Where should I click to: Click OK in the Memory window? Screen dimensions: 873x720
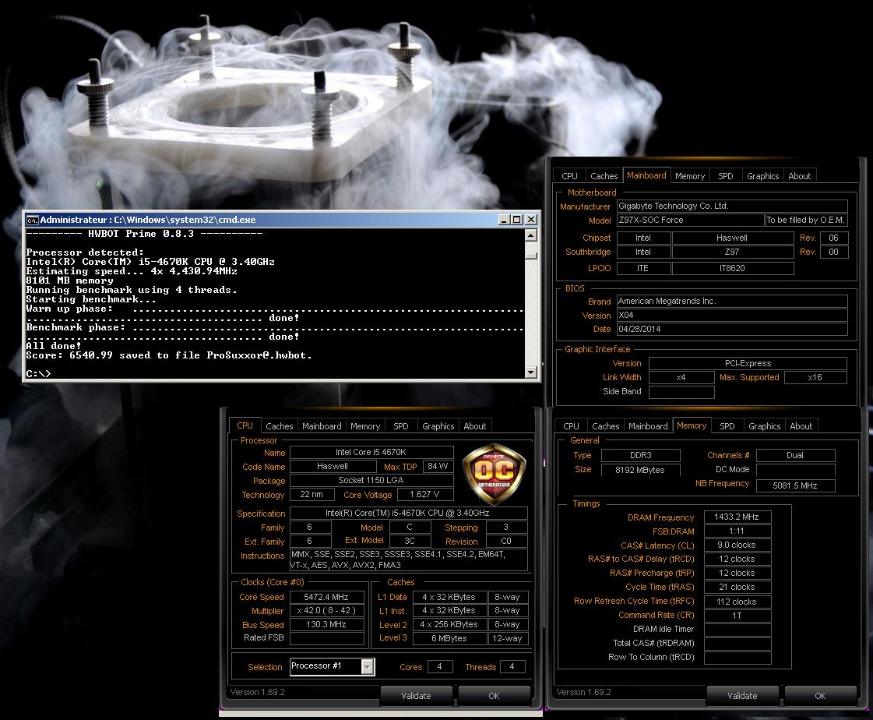click(820, 695)
